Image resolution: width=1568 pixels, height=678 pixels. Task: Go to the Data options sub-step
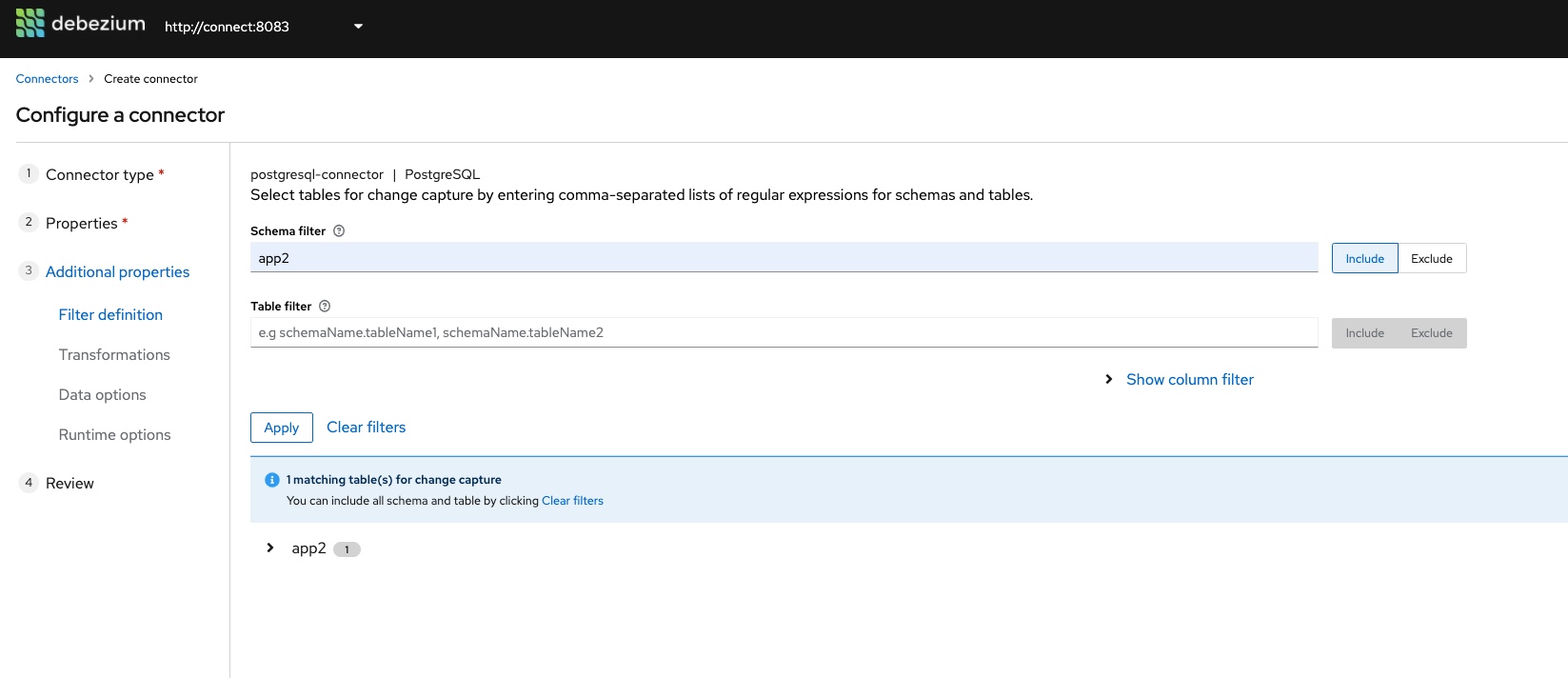point(102,394)
